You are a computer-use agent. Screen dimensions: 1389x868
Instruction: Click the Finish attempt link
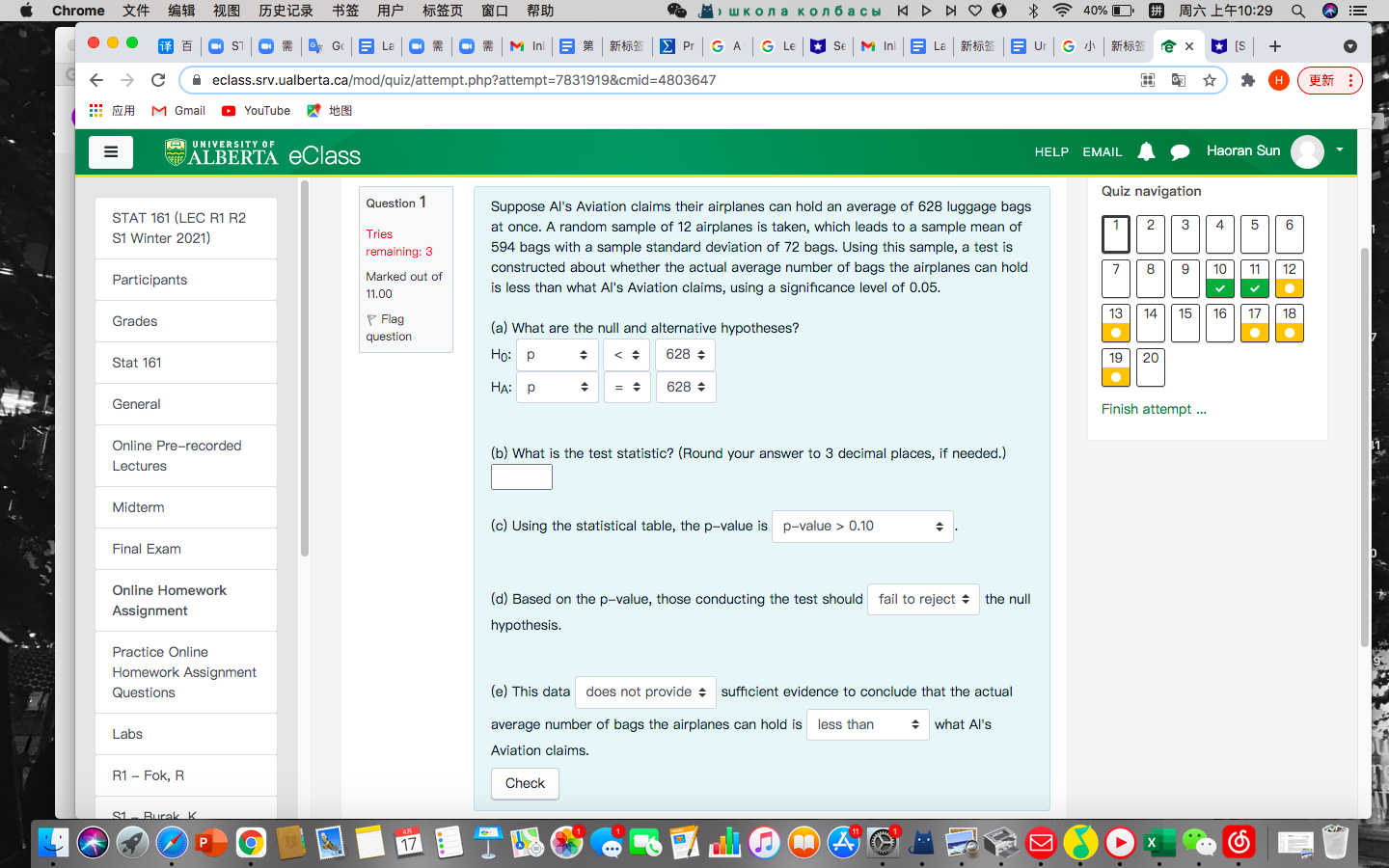tap(1154, 408)
